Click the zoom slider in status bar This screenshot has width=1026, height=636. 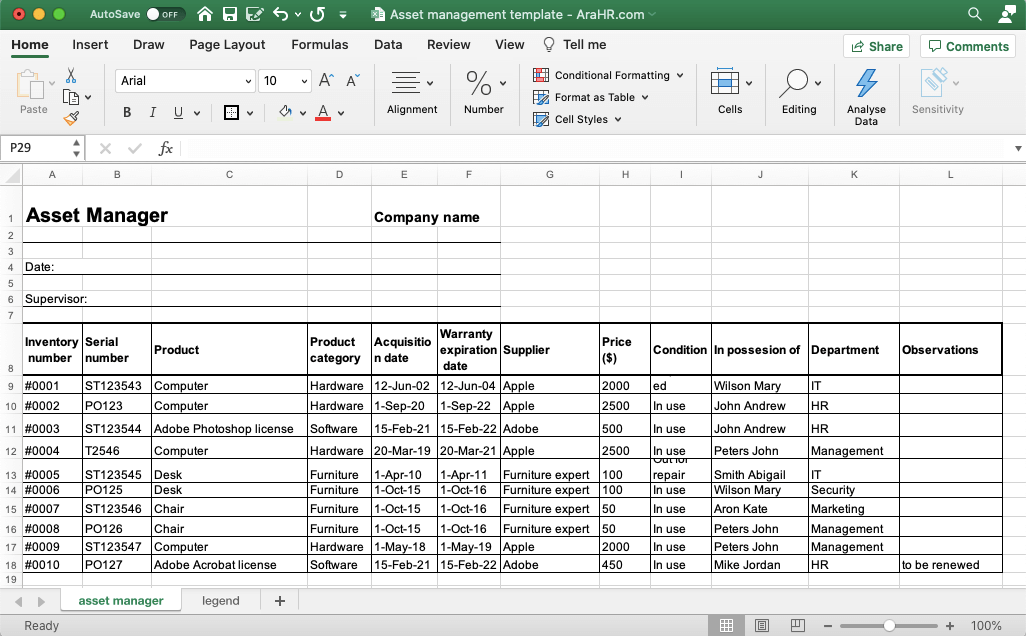pos(889,626)
